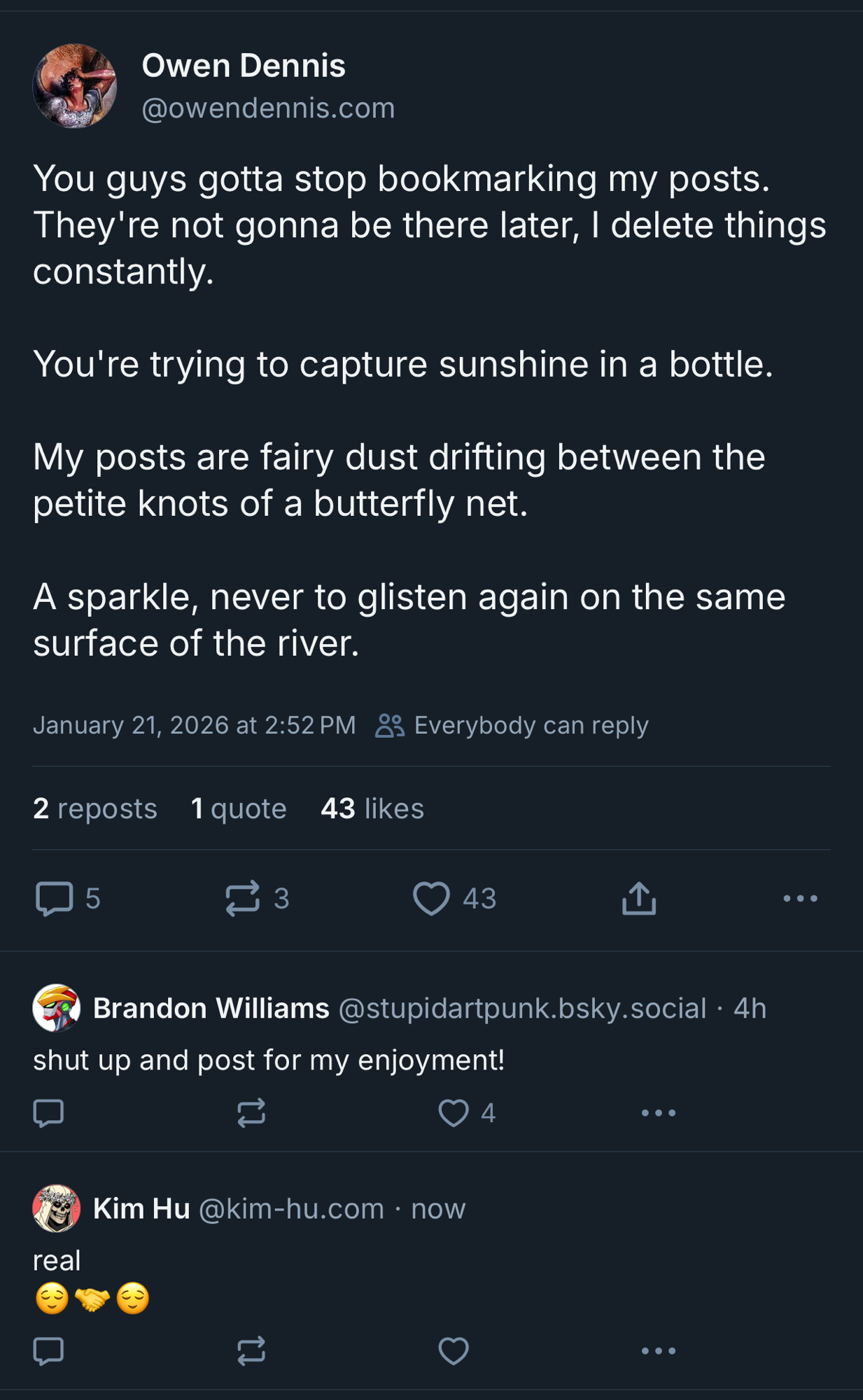Image resolution: width=863 pixels, height=1400 pixels.
Task: Repost Brandon Williams's comment
Action: (x=251, y=1112)
